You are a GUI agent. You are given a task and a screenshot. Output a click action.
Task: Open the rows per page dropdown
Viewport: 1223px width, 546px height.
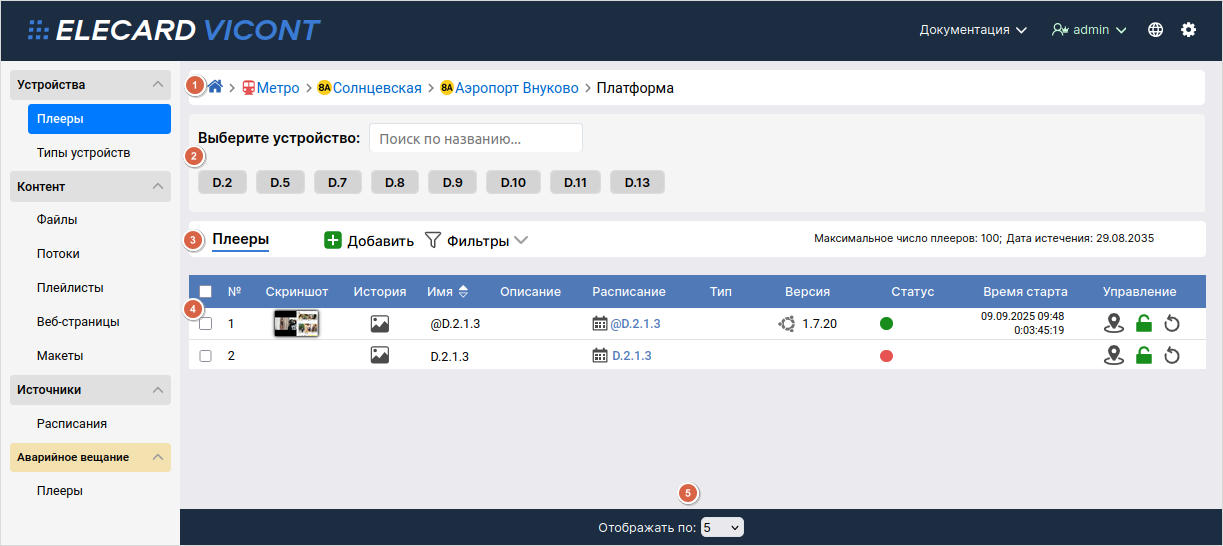[x=722, y=527]
